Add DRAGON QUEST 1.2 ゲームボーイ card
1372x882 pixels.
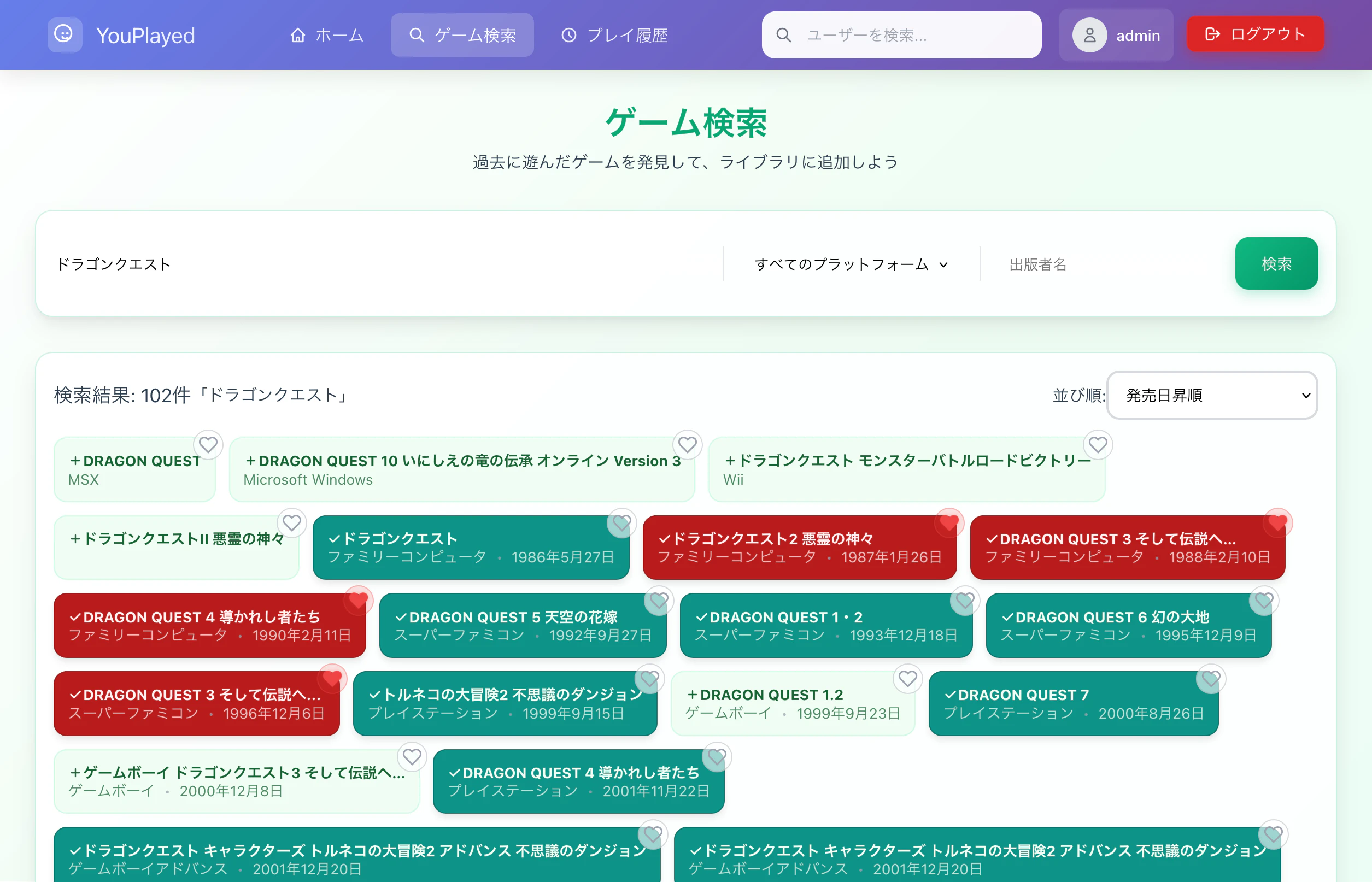point(793,703)
